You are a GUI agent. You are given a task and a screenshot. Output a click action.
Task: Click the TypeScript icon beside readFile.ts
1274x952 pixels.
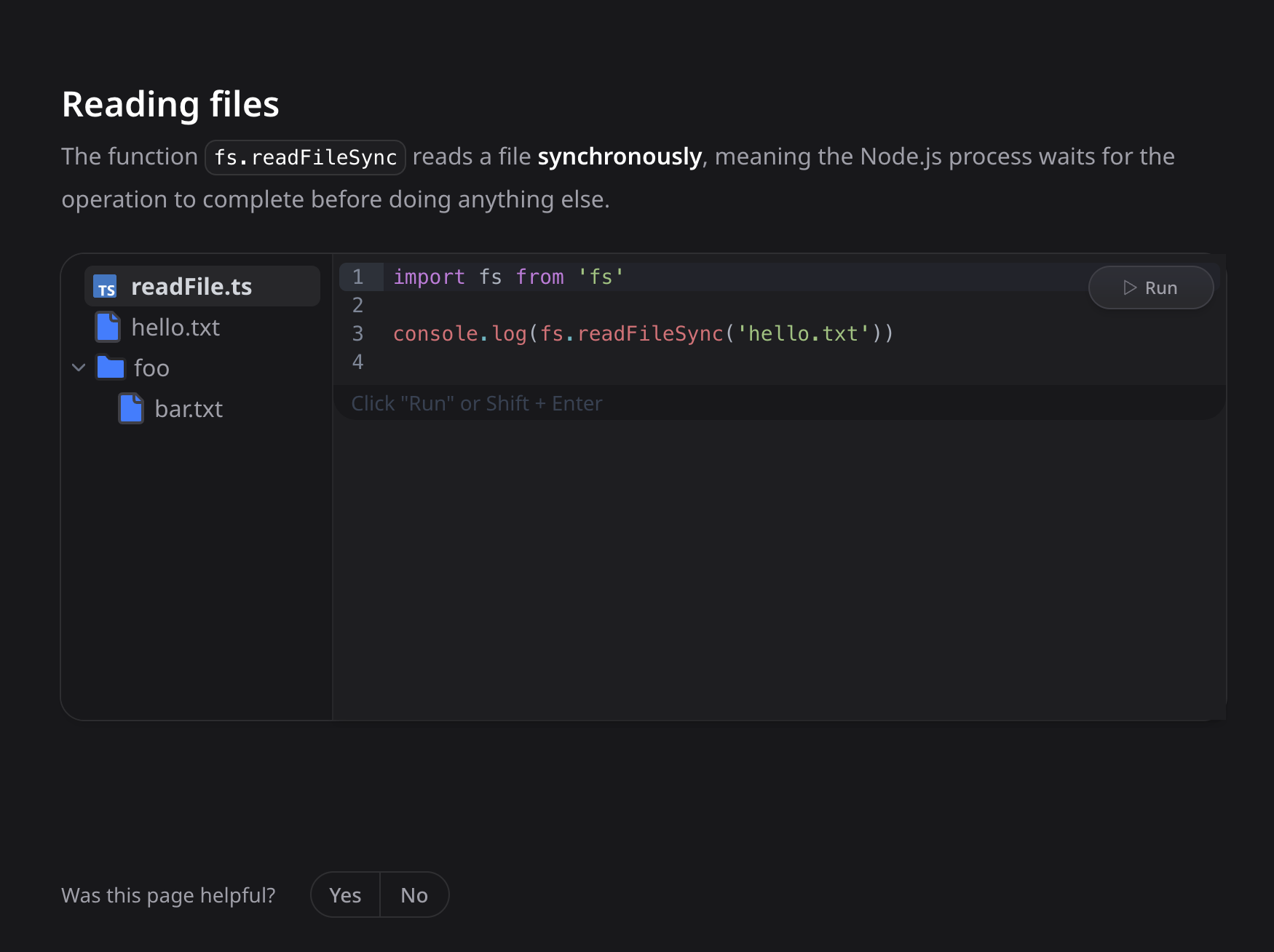[106, 287]
